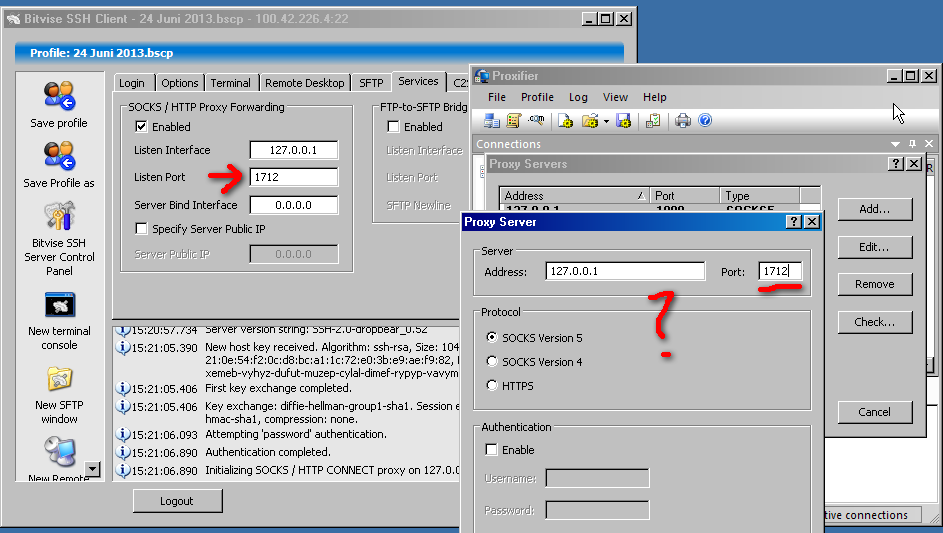943x533 pixels.
Task: Click the Save Profile as icon
Action: tap(59, 156)
